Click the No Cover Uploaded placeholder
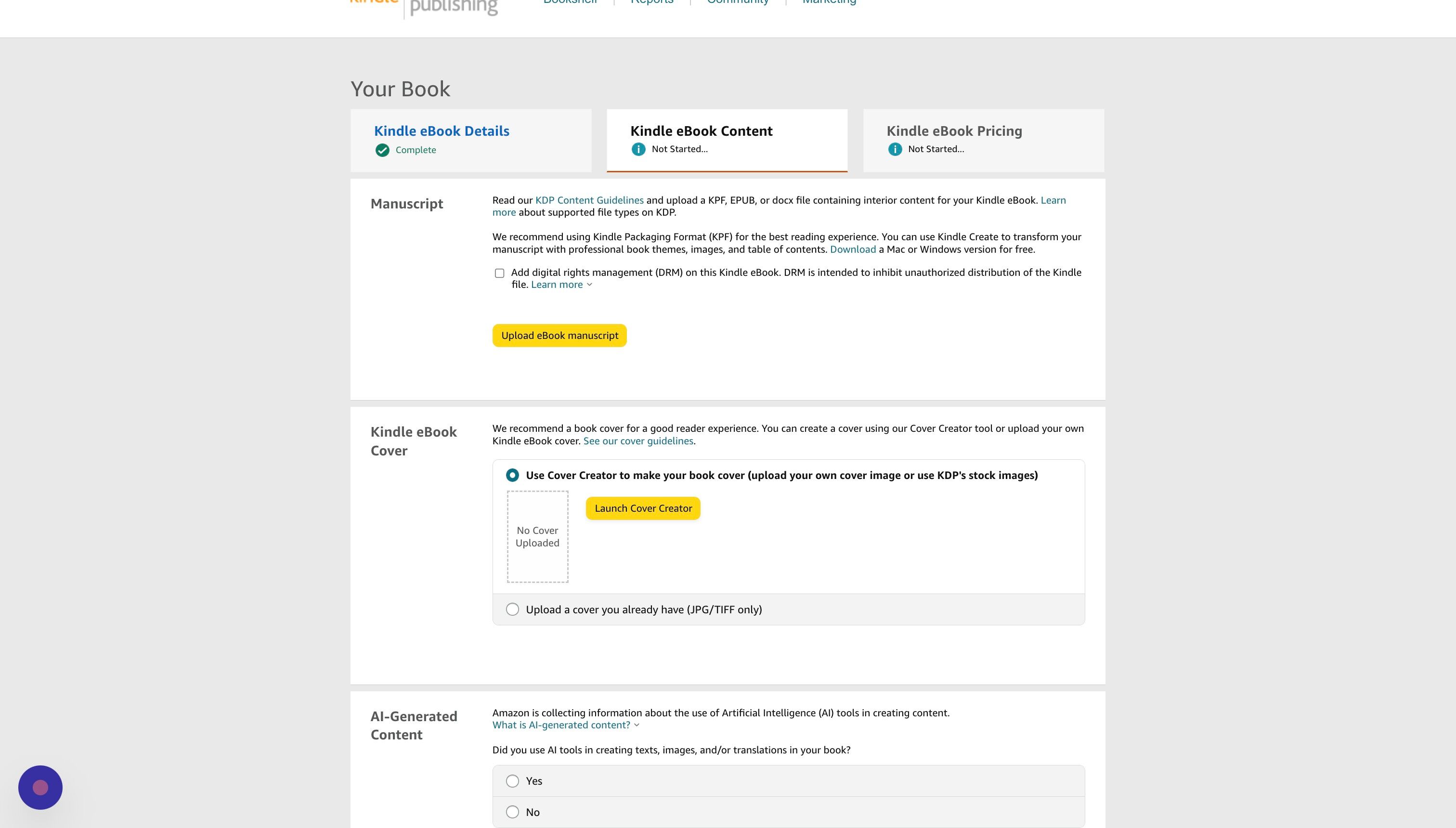1456x828 pixels. coord(537,537)
